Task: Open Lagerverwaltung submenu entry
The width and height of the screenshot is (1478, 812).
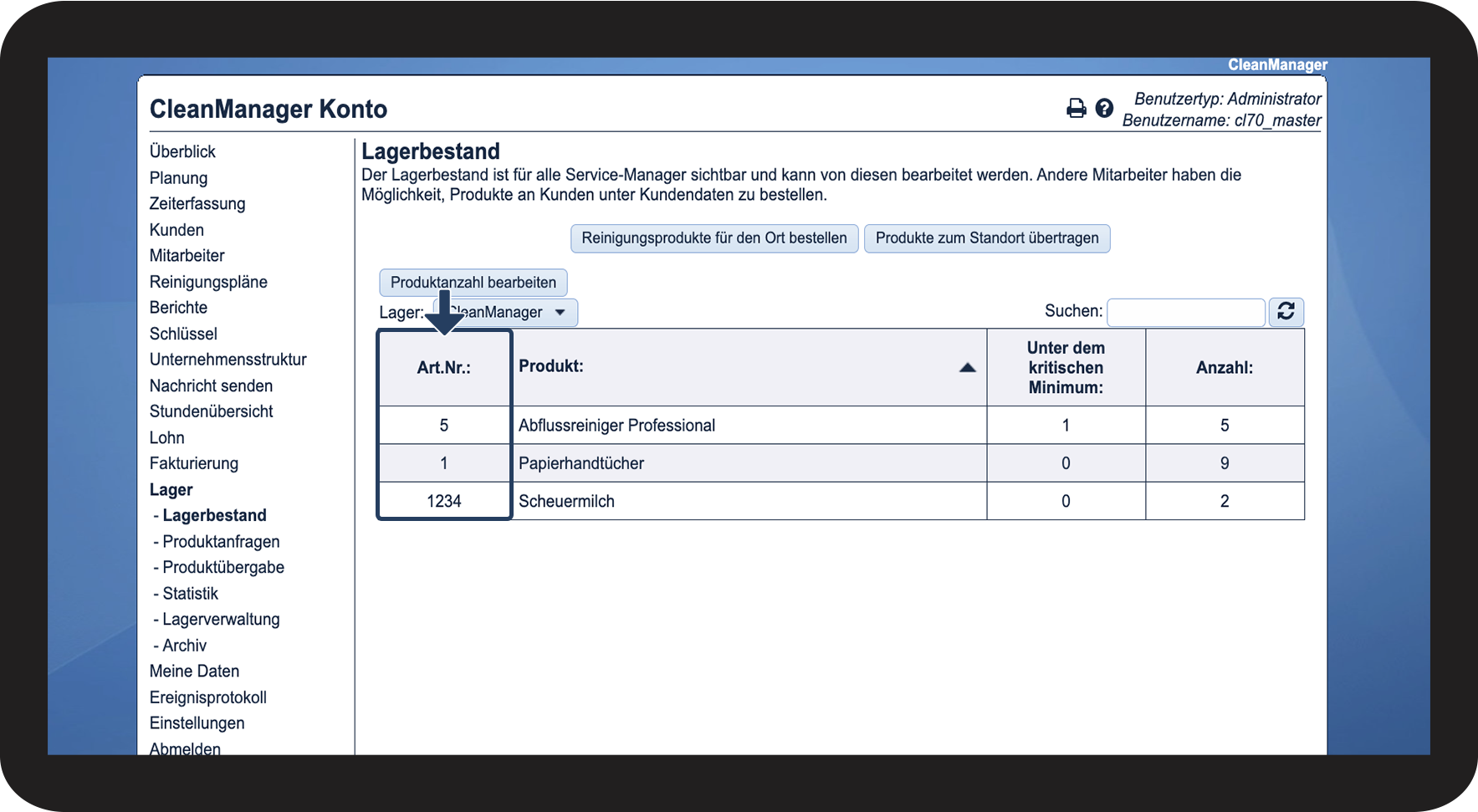Action: (x=221, y=620)
